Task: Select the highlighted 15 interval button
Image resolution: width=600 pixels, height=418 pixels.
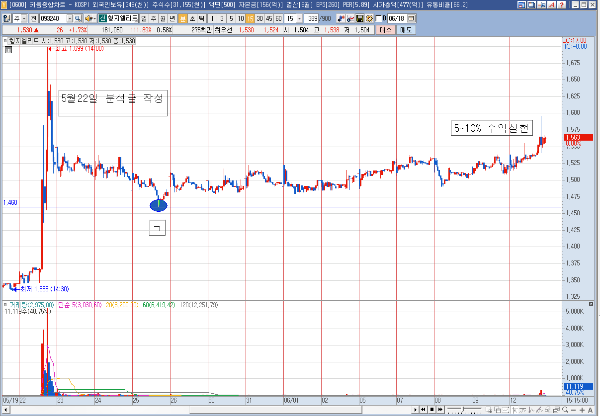Action: [x=250, y=18]
